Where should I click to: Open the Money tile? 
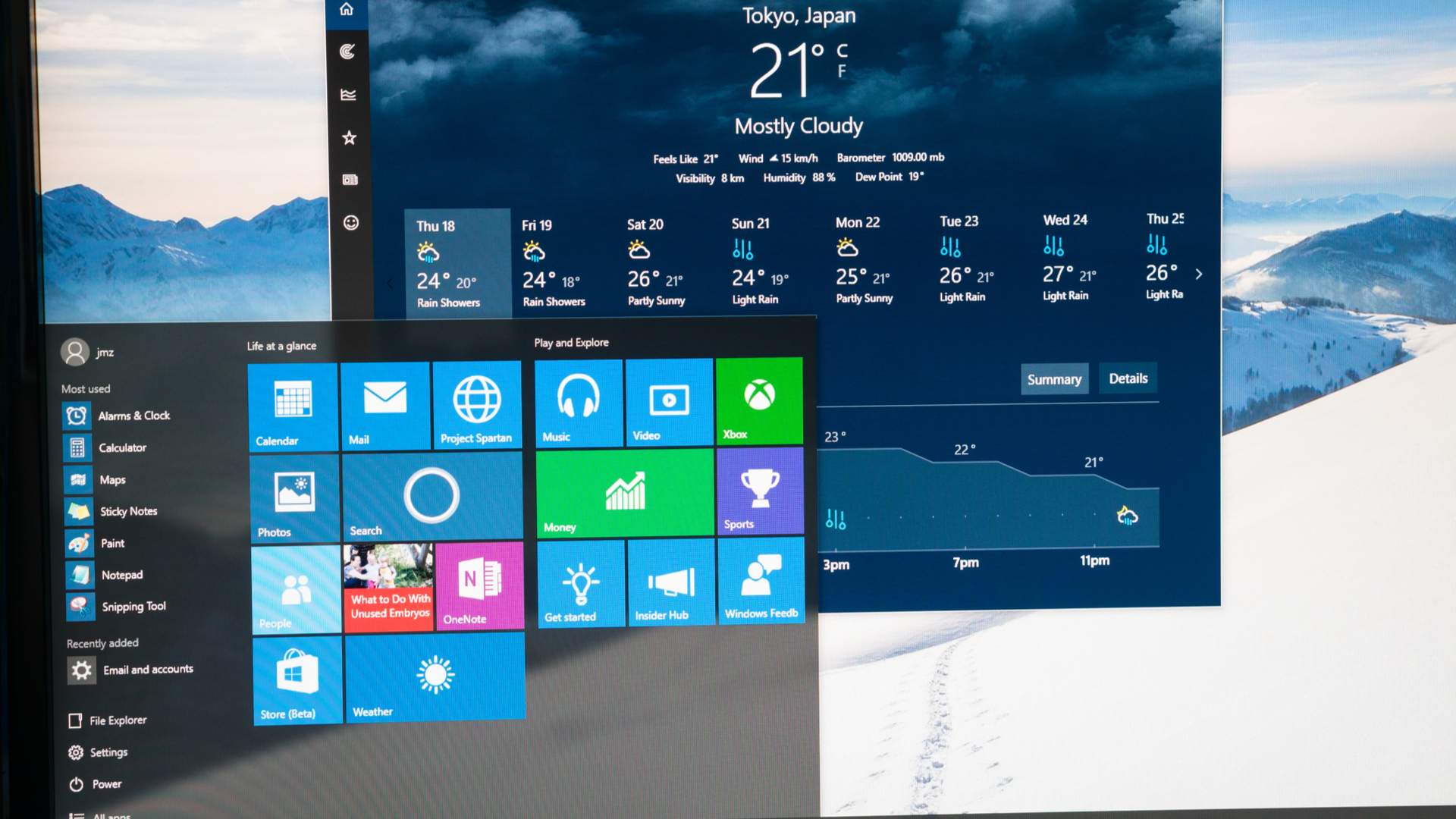coord(625,493)
